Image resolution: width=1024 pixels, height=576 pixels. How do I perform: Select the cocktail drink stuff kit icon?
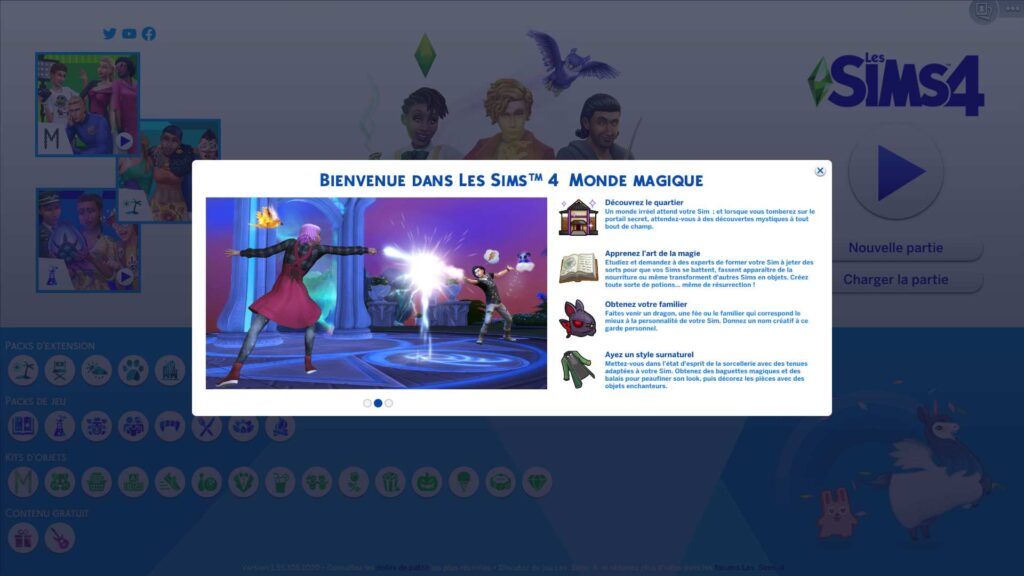click(280, 482)
